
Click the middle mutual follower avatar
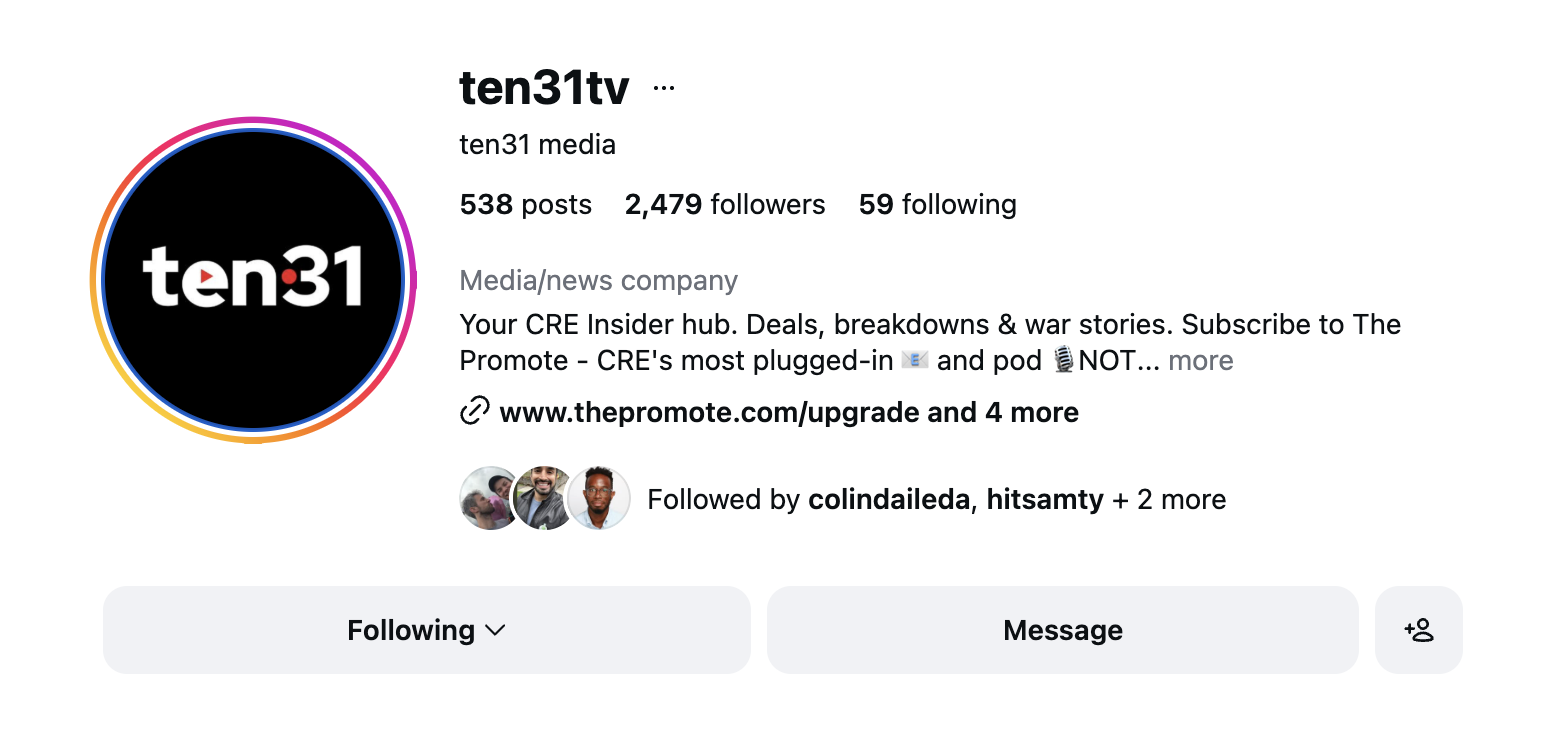click(544, 498)
